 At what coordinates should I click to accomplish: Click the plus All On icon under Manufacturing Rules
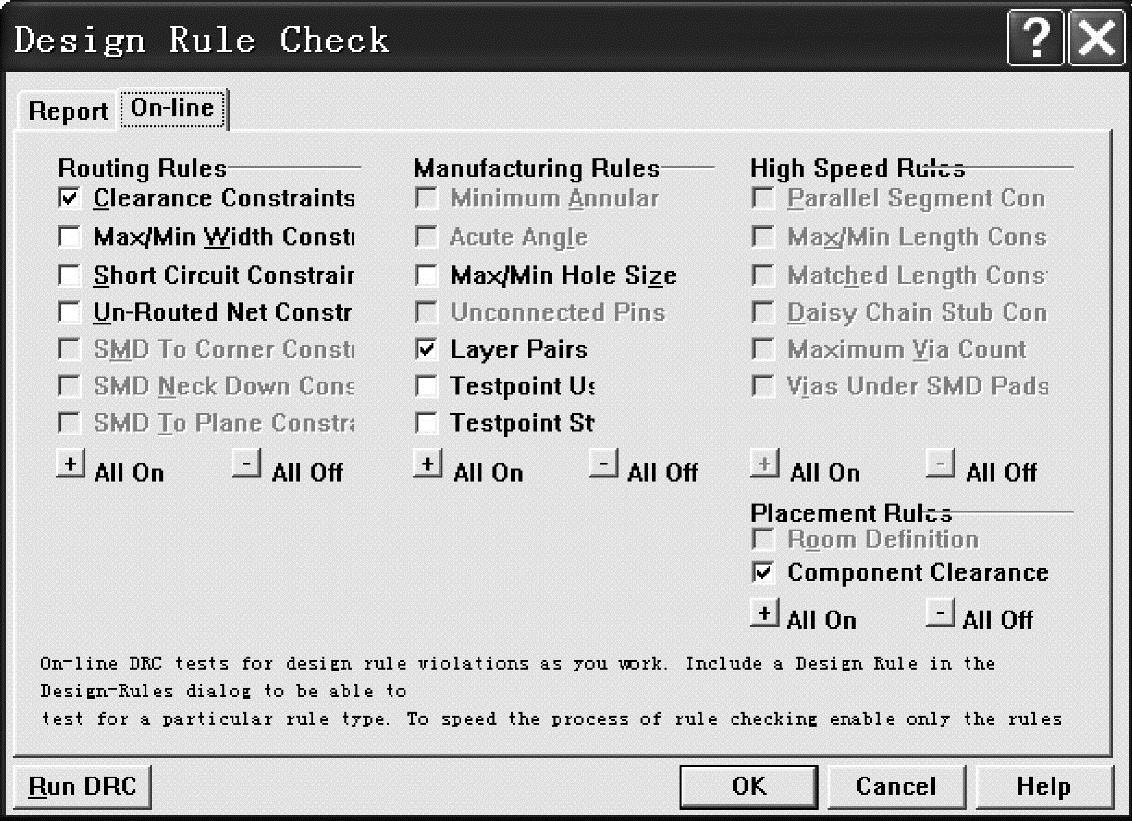(427, 464)
